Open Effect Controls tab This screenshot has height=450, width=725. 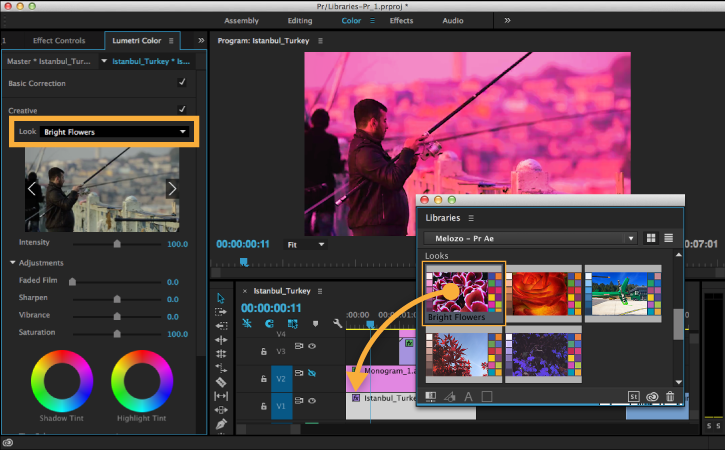tap(59, 41)
